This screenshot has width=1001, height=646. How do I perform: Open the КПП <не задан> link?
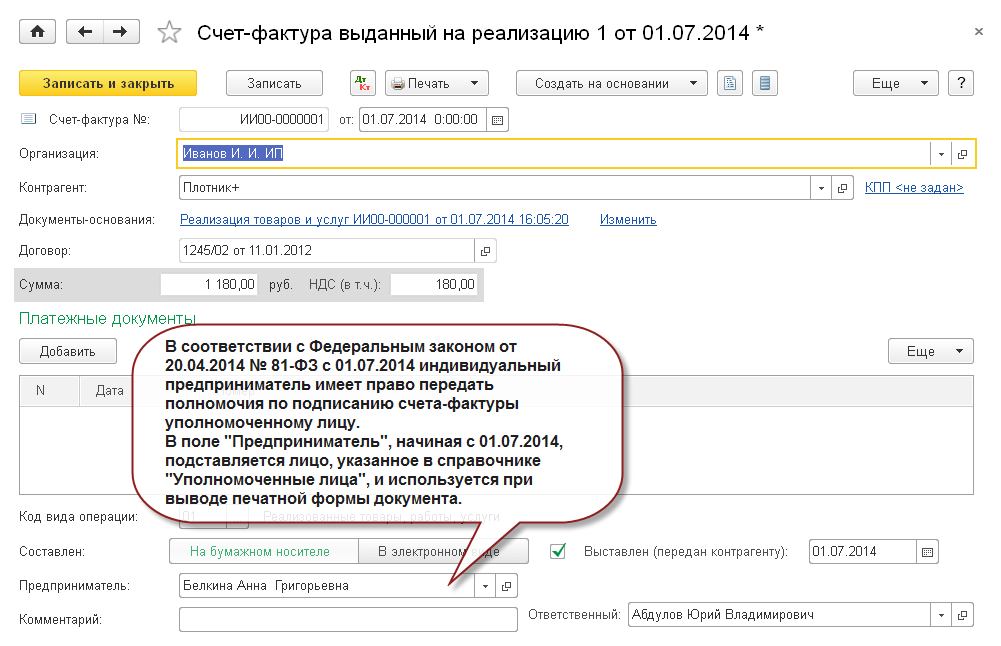[x=914, y=187]
